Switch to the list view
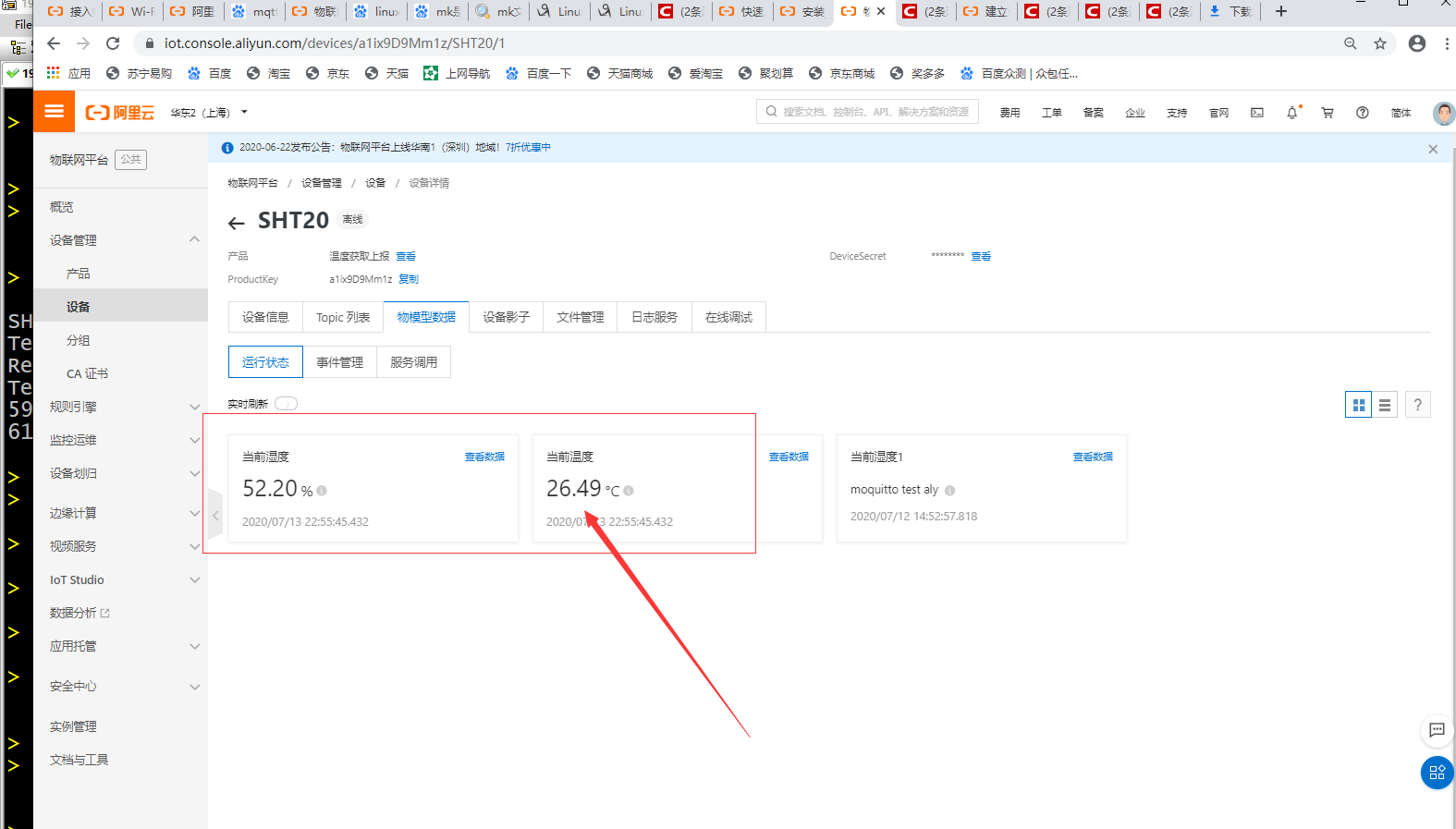This screenshot has width=1456, height=829. (1385, 405)
